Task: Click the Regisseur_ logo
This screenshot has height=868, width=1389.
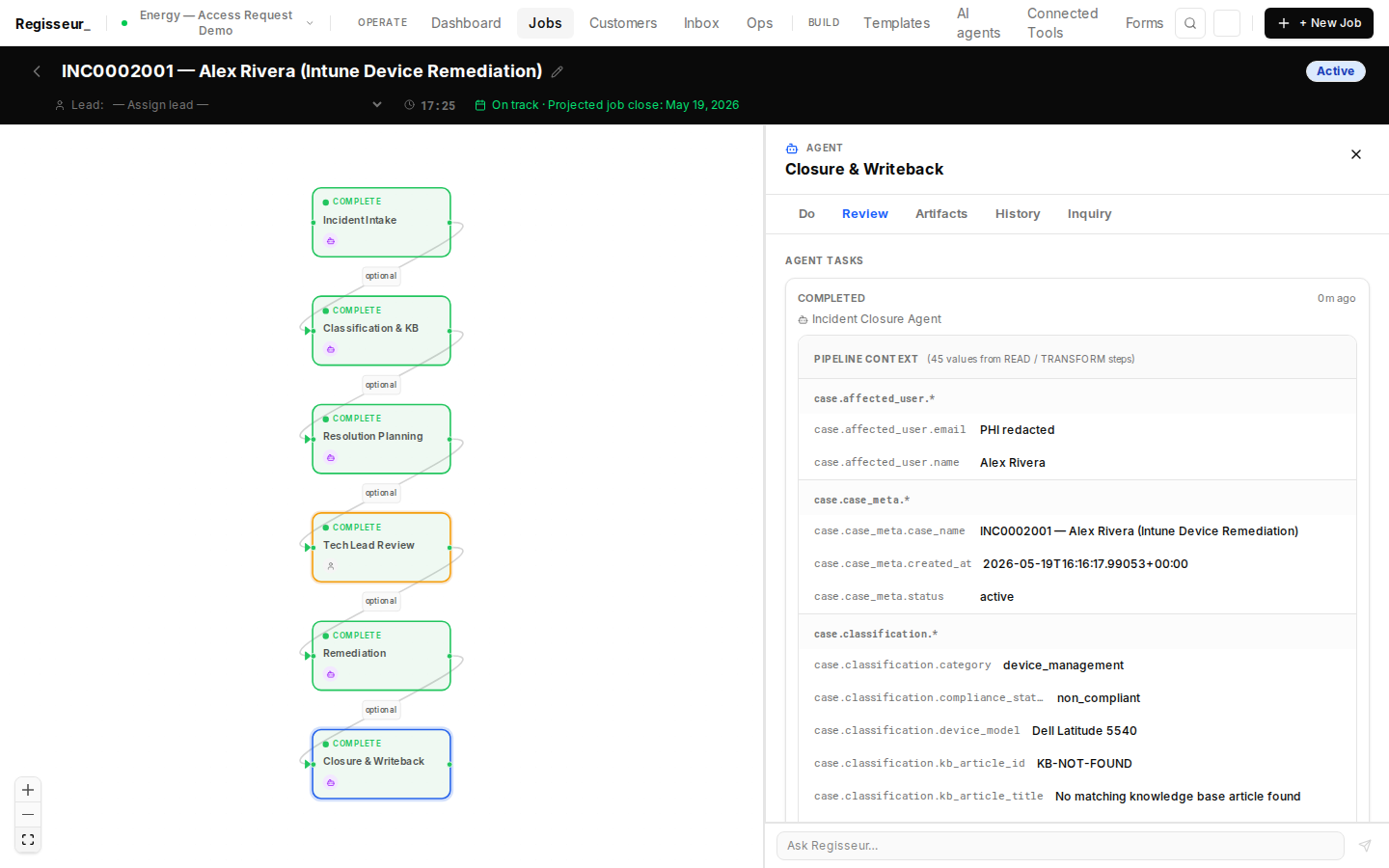Action: point(53,23)
